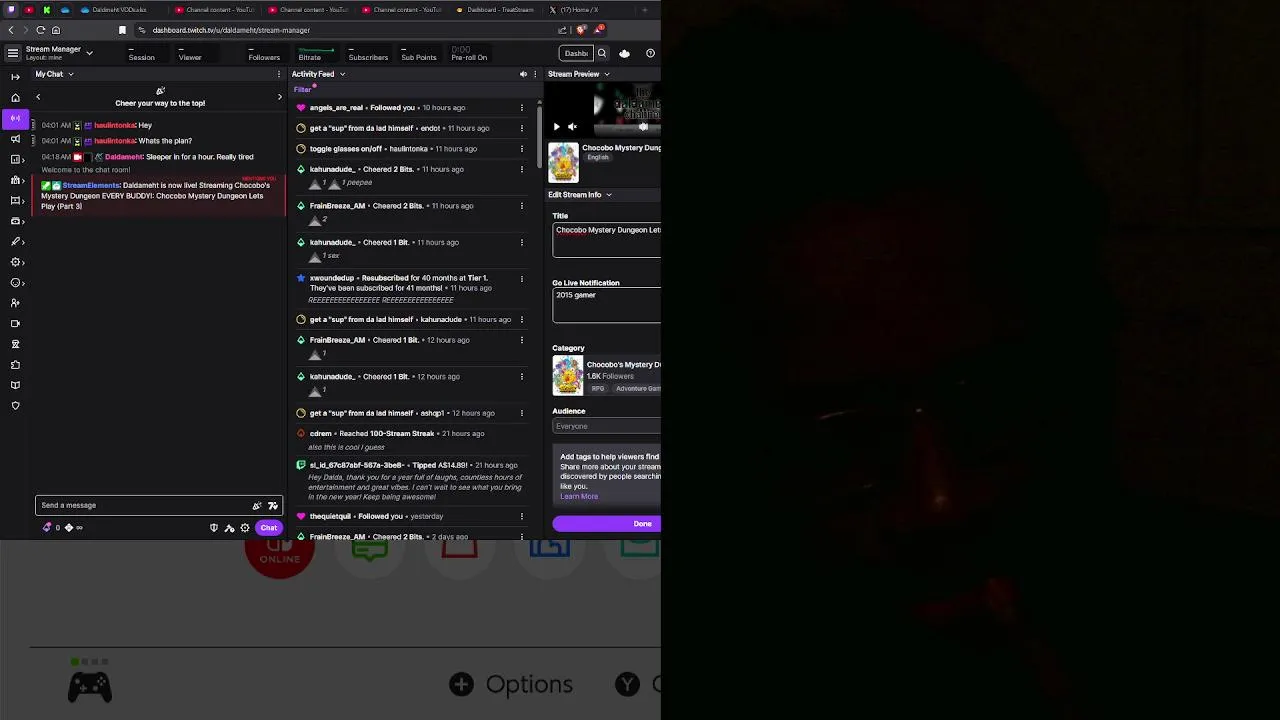This screenshot has width=1280, height=720.
Task: Open the add-user sidebar icon
Action: click(x=15, y=303)
